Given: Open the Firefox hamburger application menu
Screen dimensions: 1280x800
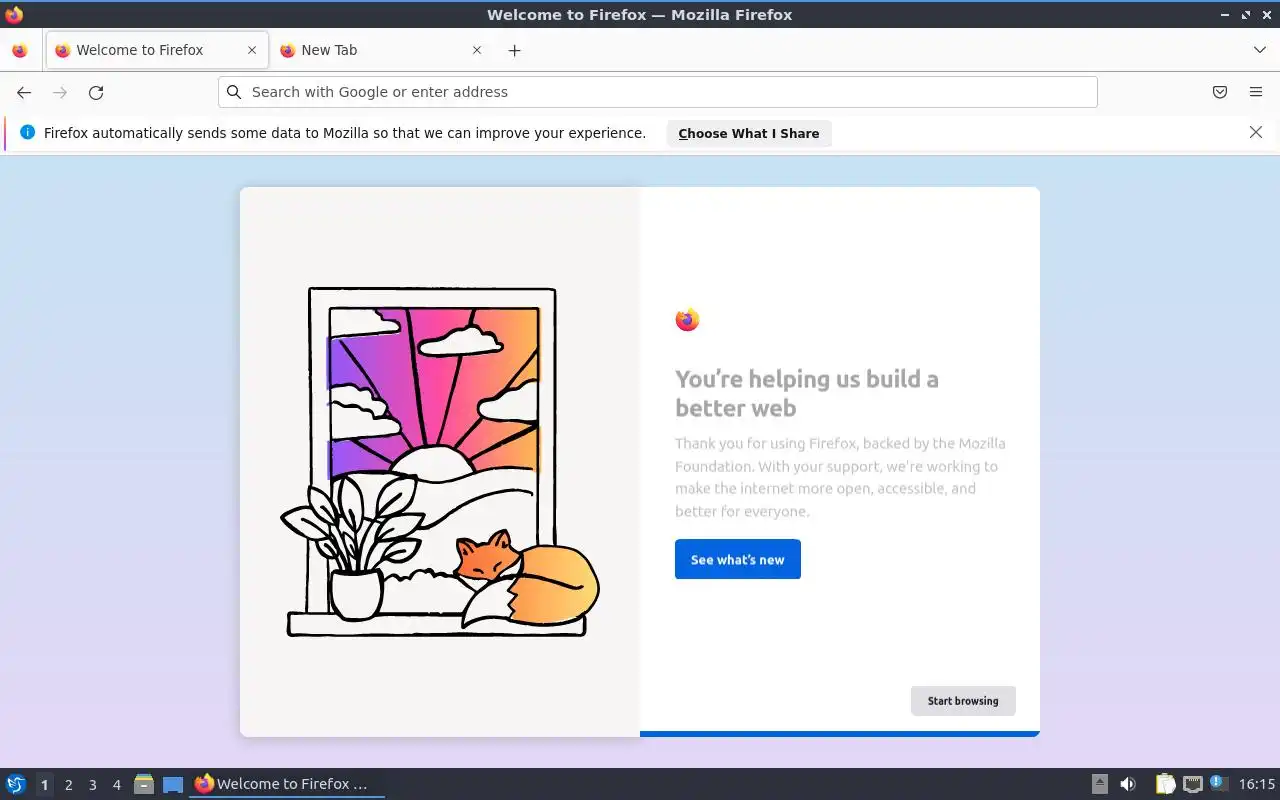Looking at the screenshot, I should [x=1256, y=92].
